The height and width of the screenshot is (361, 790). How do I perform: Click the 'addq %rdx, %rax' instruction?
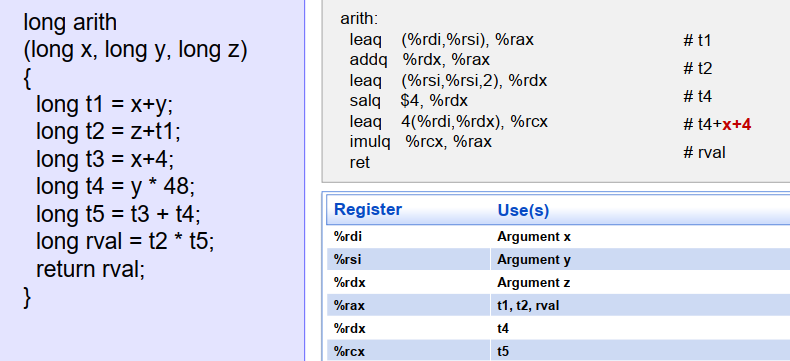[420, 60]
